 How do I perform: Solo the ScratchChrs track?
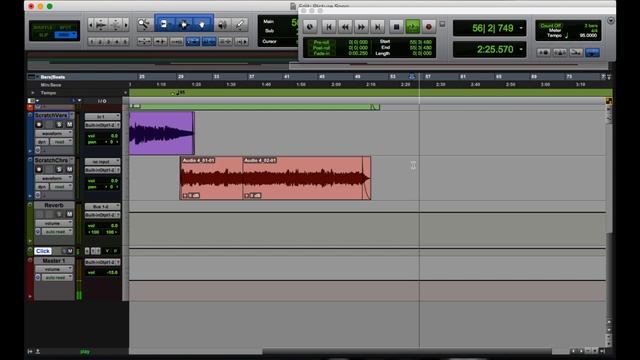(60, 169)
